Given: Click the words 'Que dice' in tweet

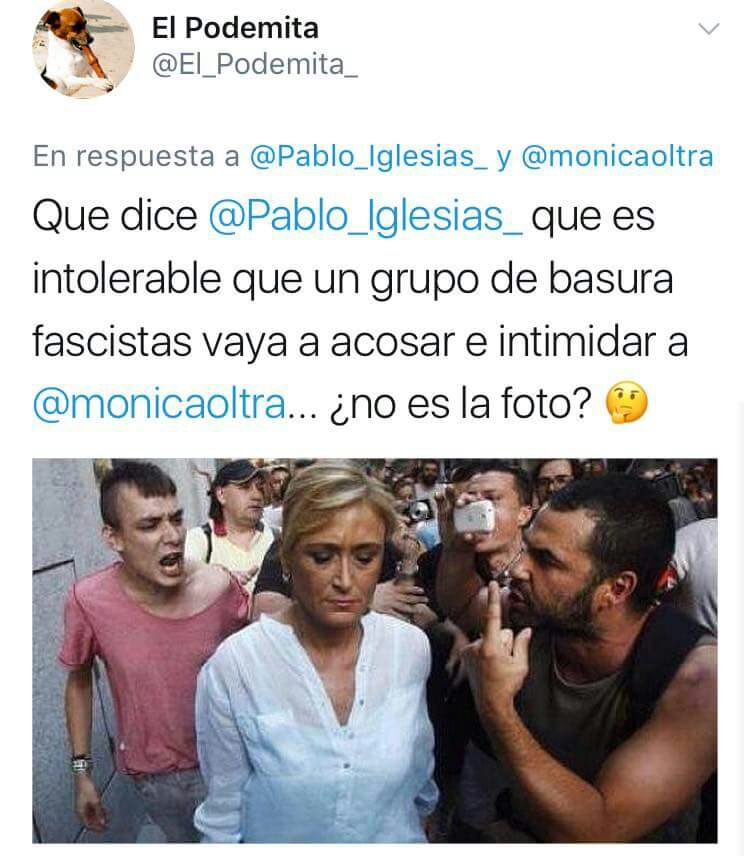Looking at the screenshot, I should (x=115, y=217).
